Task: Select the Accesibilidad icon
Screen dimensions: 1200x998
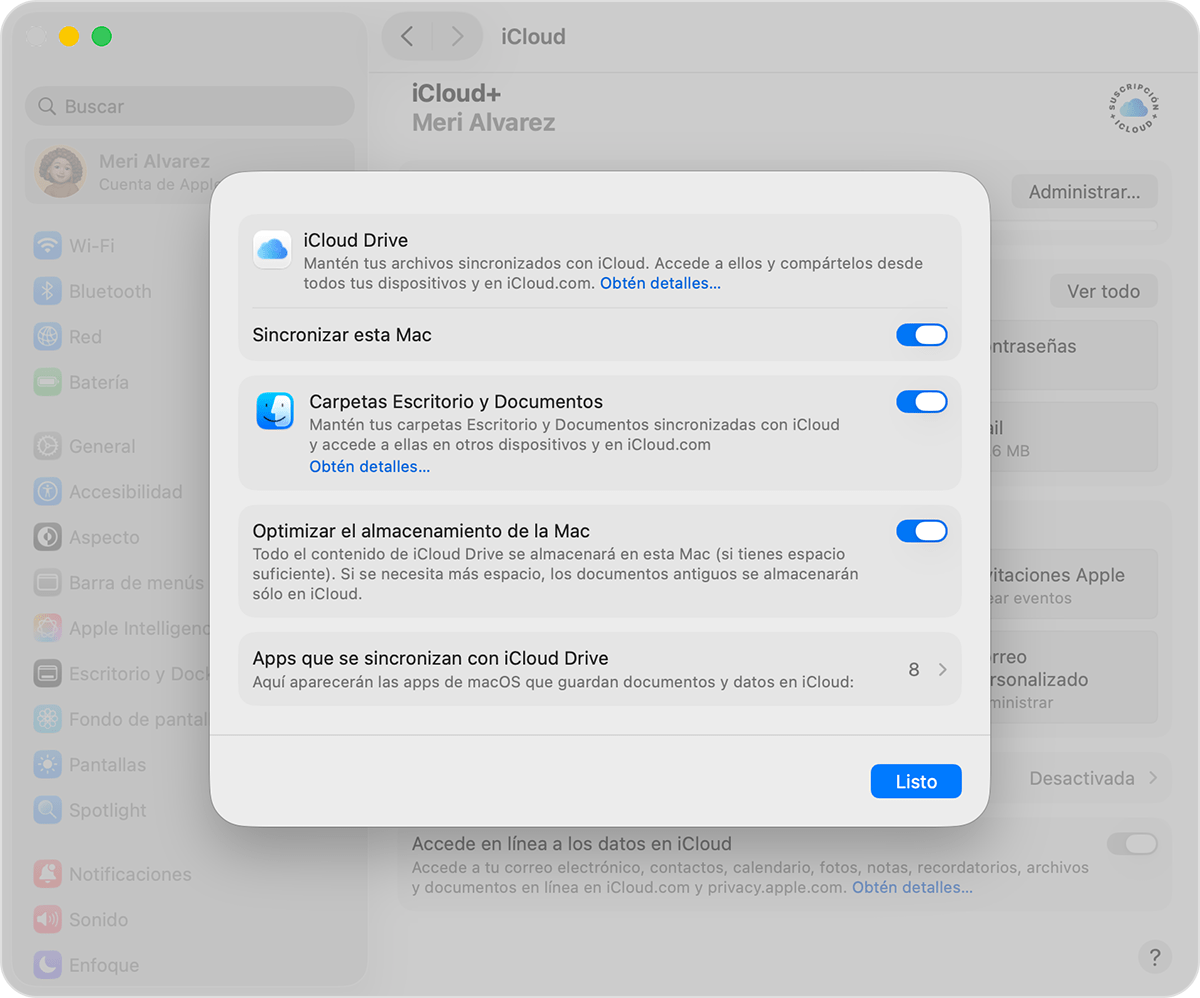Action: click(x=47, y=491)
